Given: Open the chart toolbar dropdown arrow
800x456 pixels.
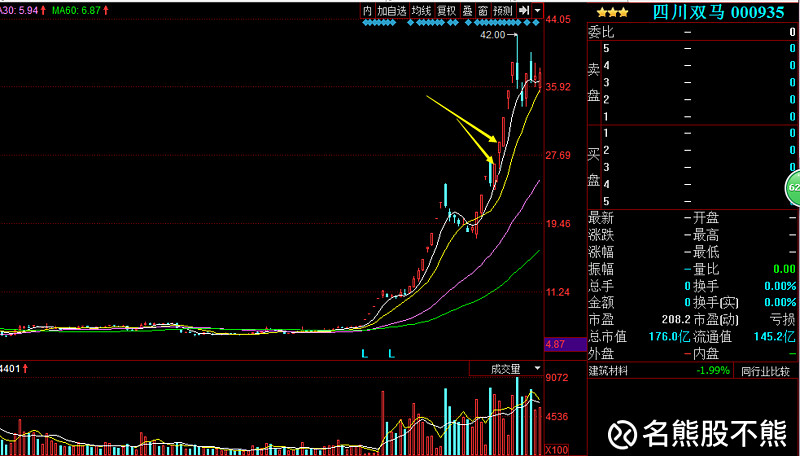Looking at the screenshot, I should pyautogui.click(x=537, y=11).
